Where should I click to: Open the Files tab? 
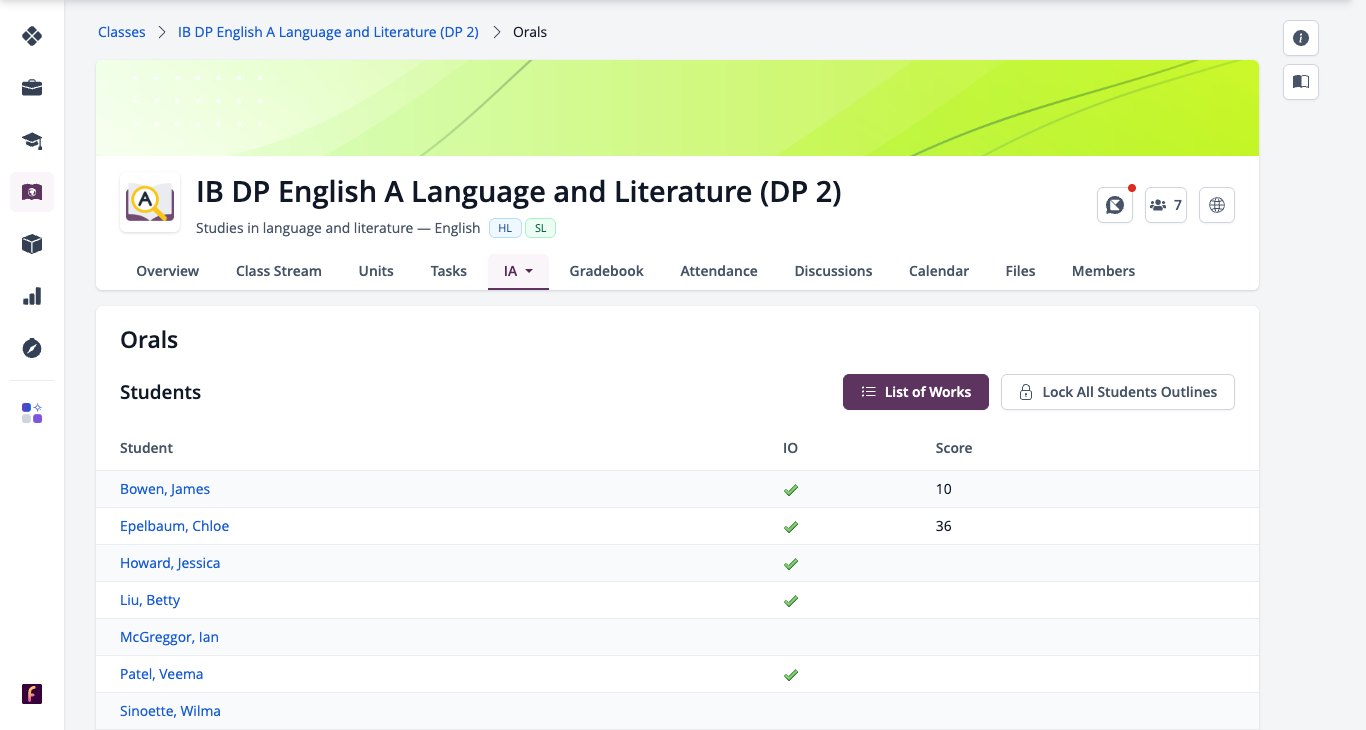[x=1020, y=271]
